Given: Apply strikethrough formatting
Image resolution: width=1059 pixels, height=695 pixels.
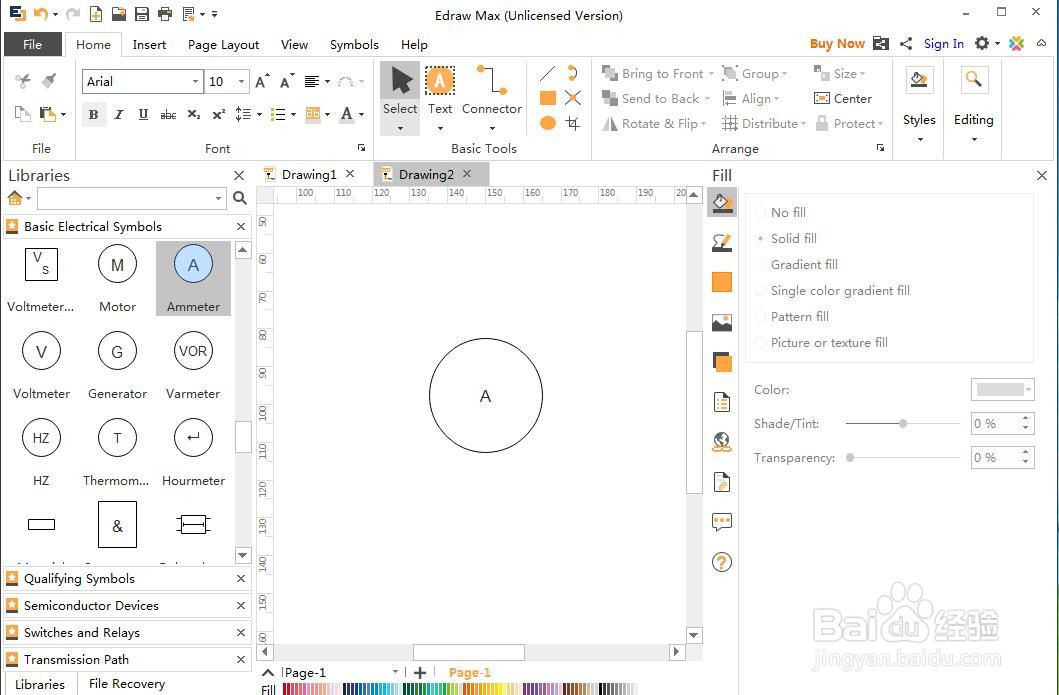Looking at the screenshot, I should click(168, 115).
